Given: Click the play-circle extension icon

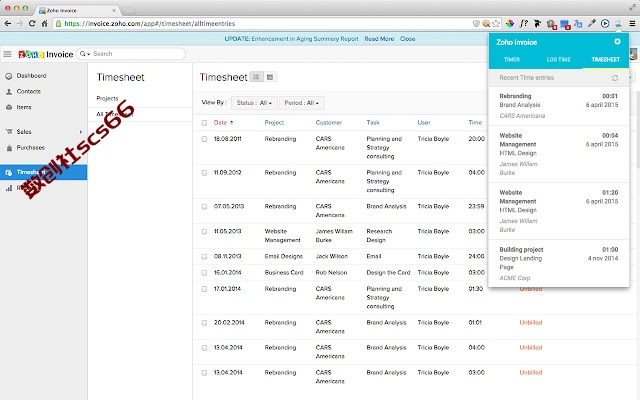Looking at the screenshot, I should (x=605, y=24).
